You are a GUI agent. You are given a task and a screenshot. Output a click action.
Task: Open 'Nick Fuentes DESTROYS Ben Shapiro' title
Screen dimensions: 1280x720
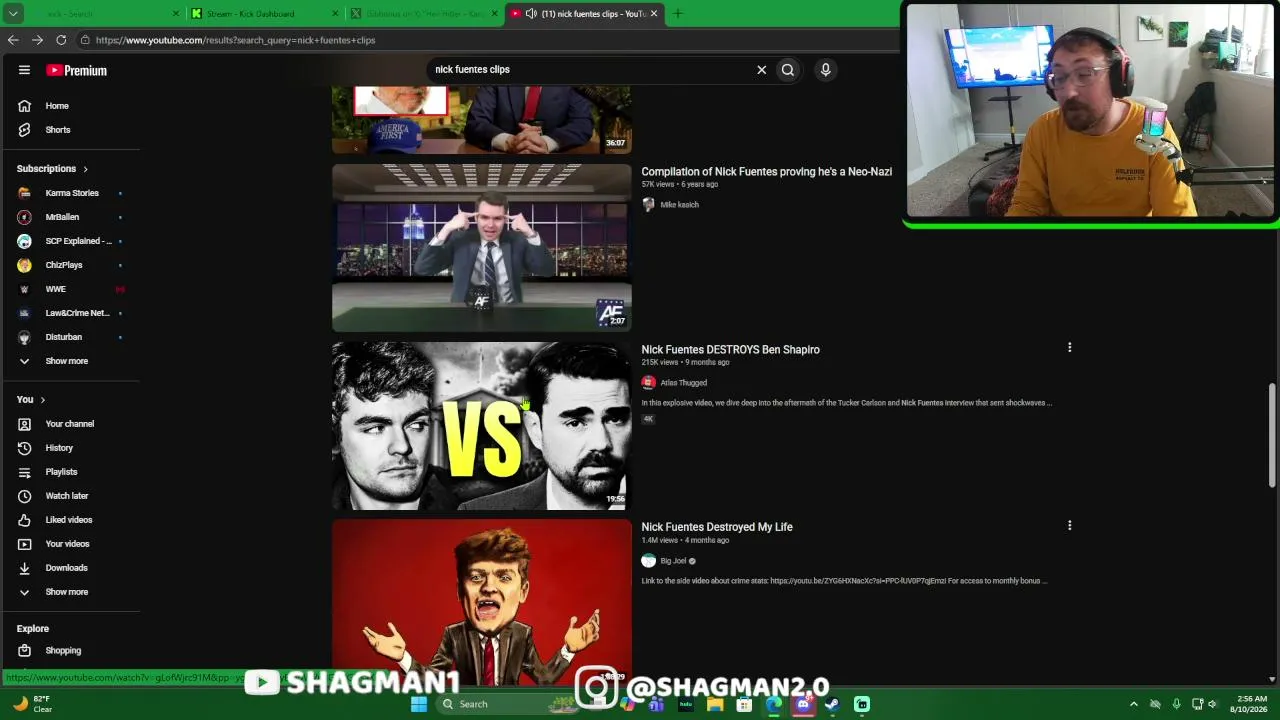click(730, 350)
